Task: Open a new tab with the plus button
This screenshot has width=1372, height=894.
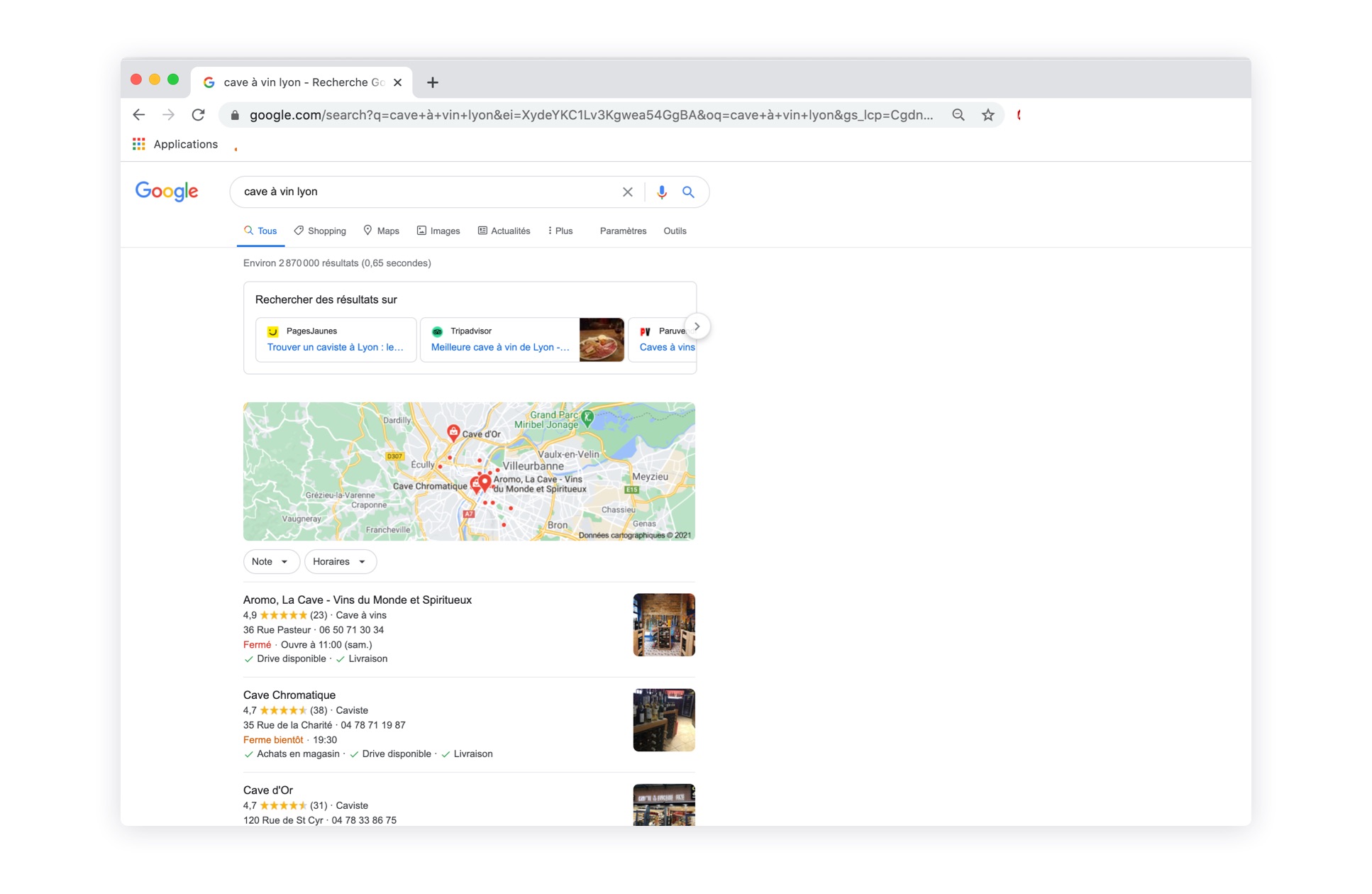Action: (x=433, y=82)
